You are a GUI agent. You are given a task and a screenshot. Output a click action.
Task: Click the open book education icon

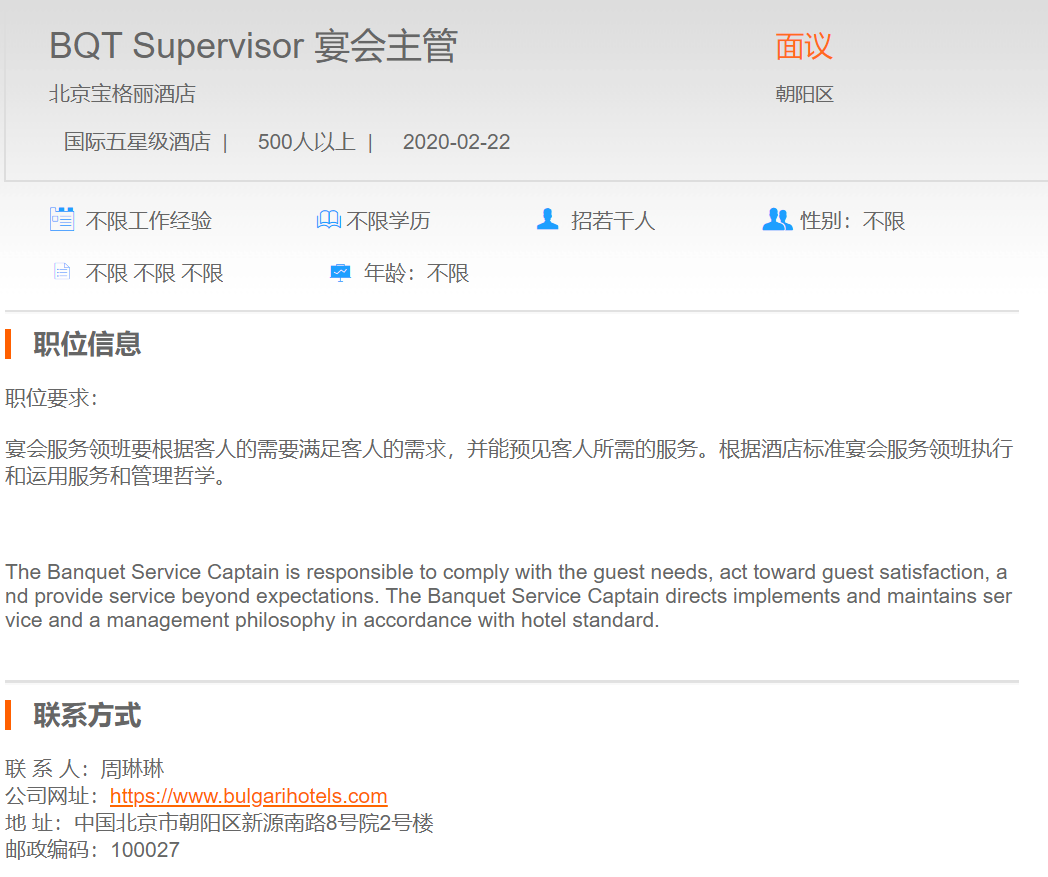point(328,220)
